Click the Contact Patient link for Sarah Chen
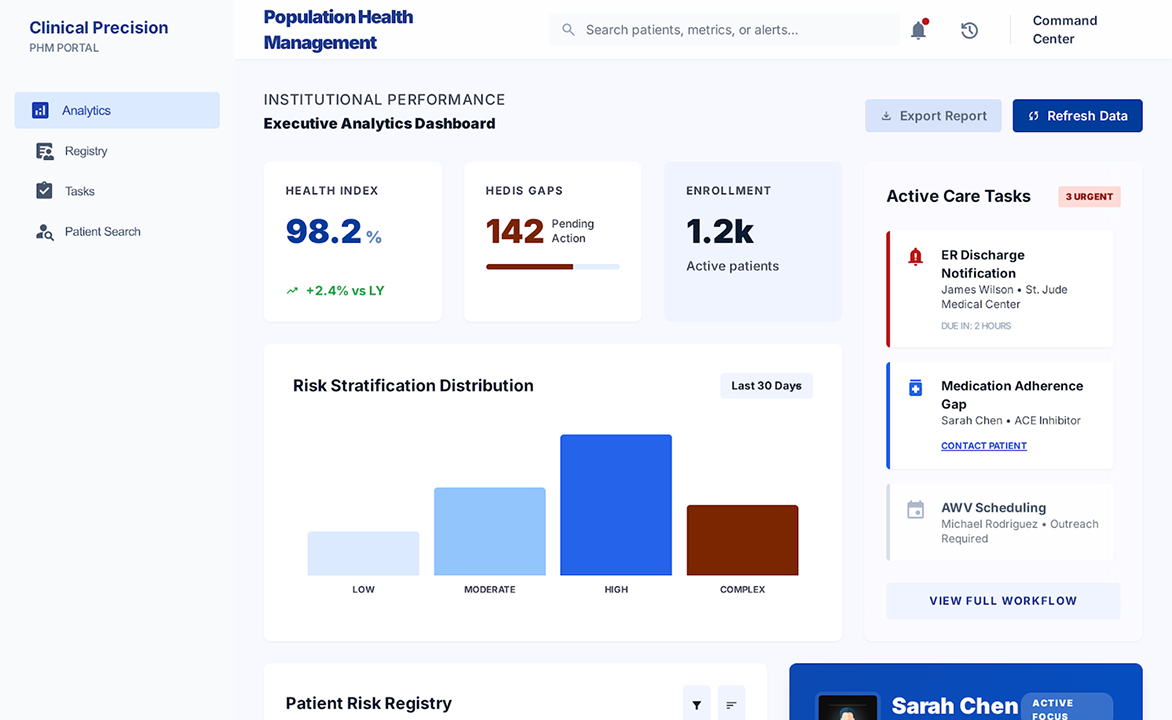 tap(983, 445)
